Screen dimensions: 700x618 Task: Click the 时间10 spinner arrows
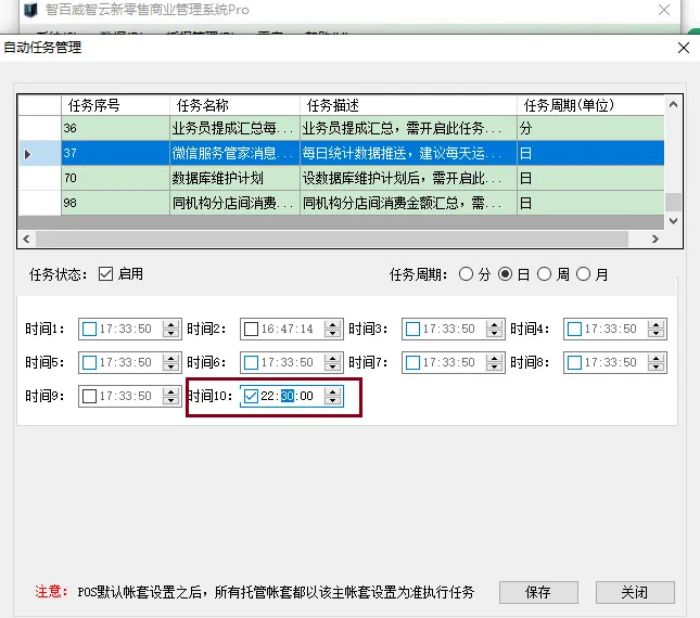[x=333, y=396]
